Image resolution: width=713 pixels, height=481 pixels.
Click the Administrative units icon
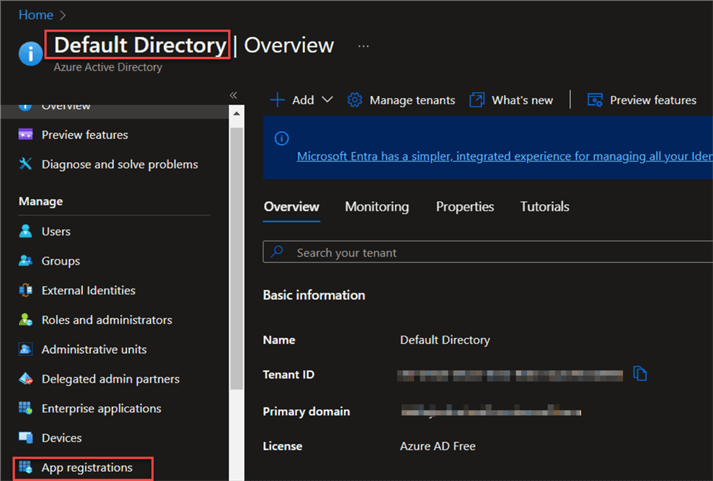[26, 349]
